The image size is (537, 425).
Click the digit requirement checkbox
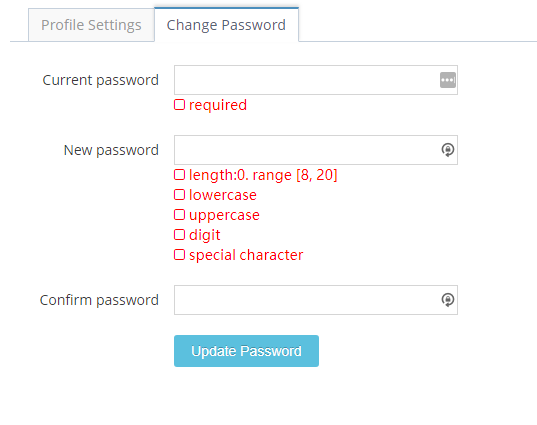point(179,235)
